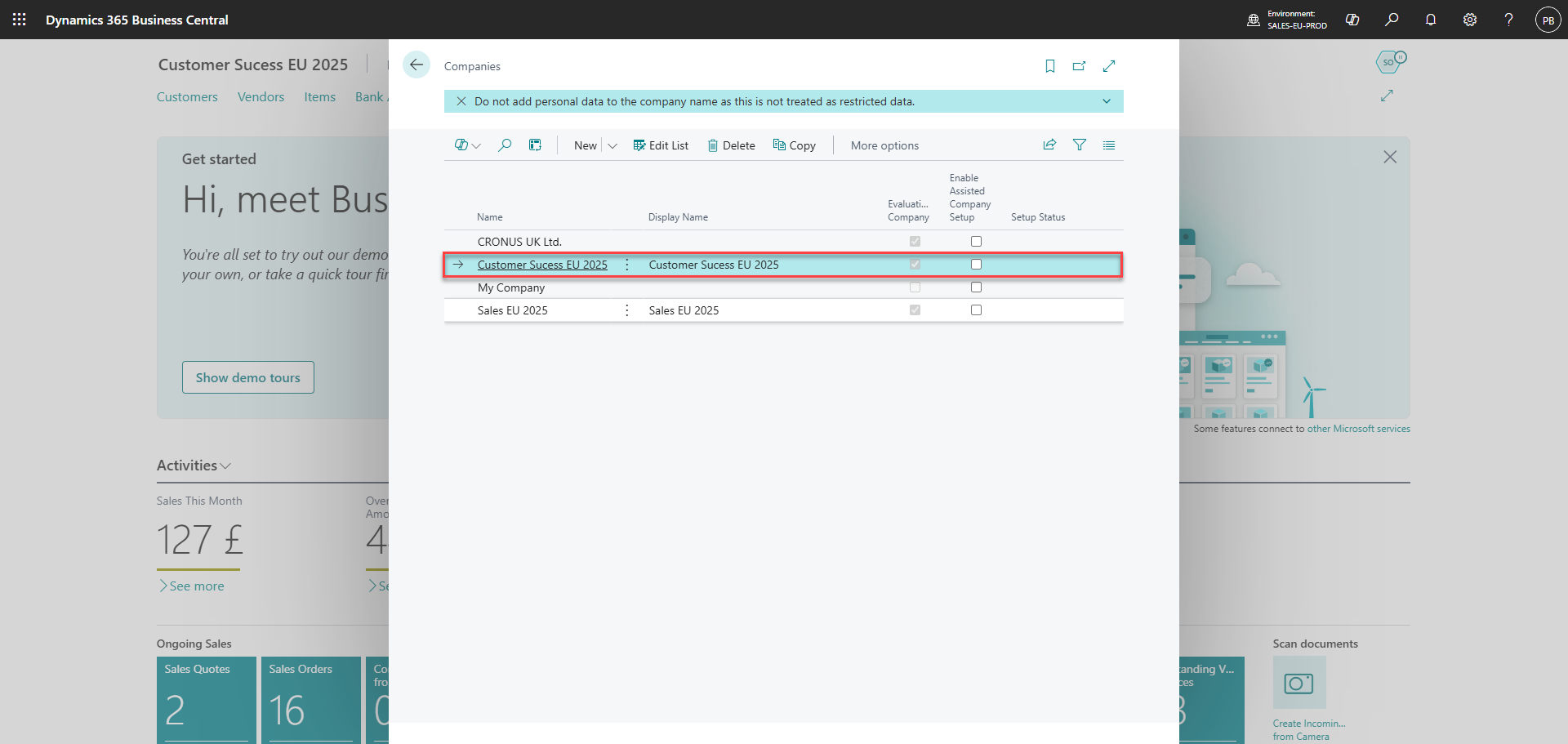
Task: Expand the background role center page
Action: pyautogui.click(x=1387, y=96)
